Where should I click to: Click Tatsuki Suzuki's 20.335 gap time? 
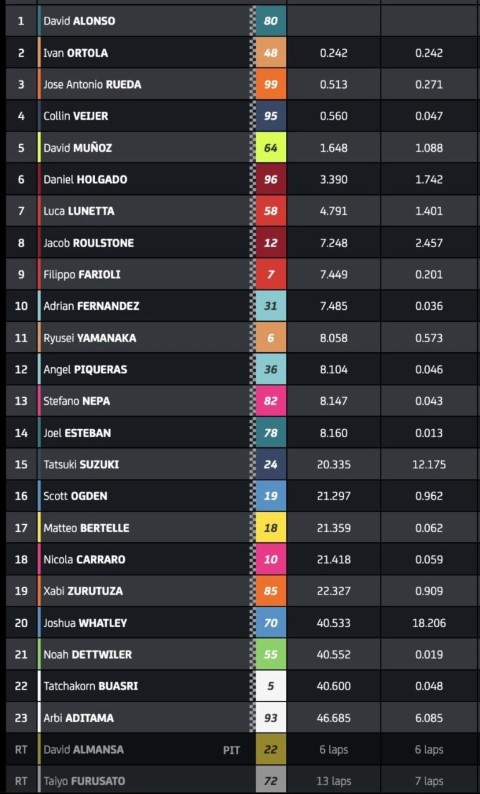pos(334,464)
